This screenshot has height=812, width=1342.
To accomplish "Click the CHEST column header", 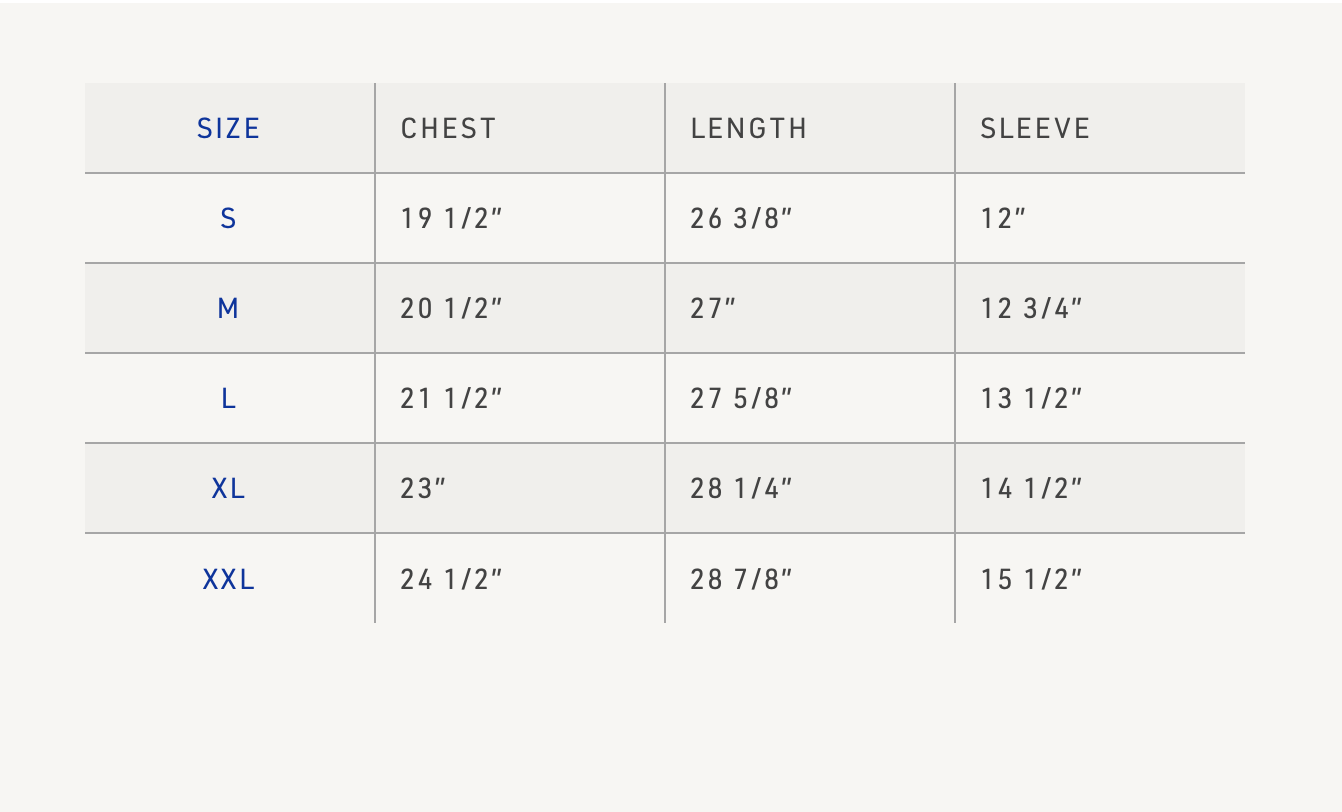I will point(449,129).
